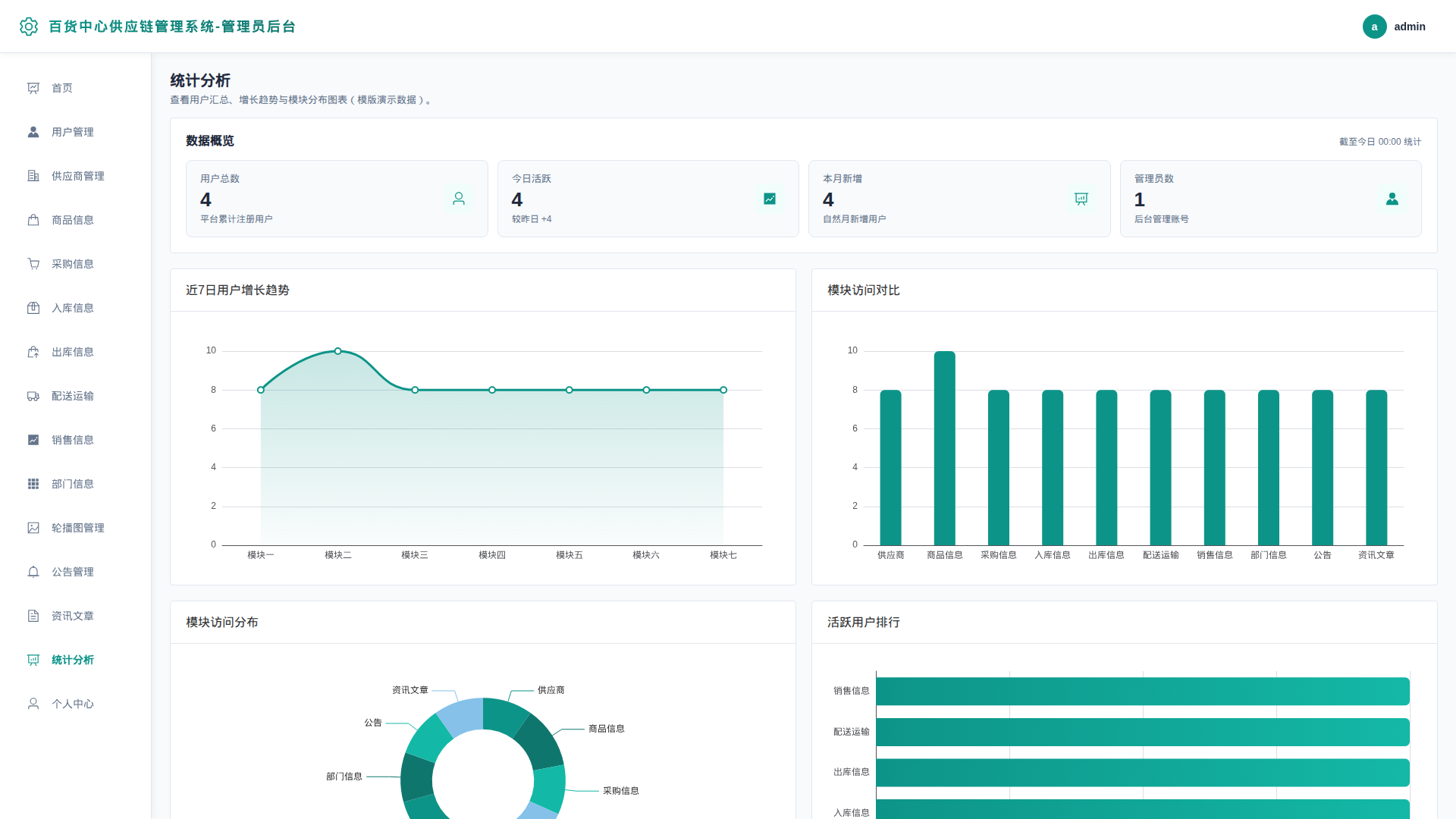Click the 配送运输 bar in 活跃用户排行
Image resolution: width=1456 pixels, height=819 pixels.
[x=1143, y=732]
